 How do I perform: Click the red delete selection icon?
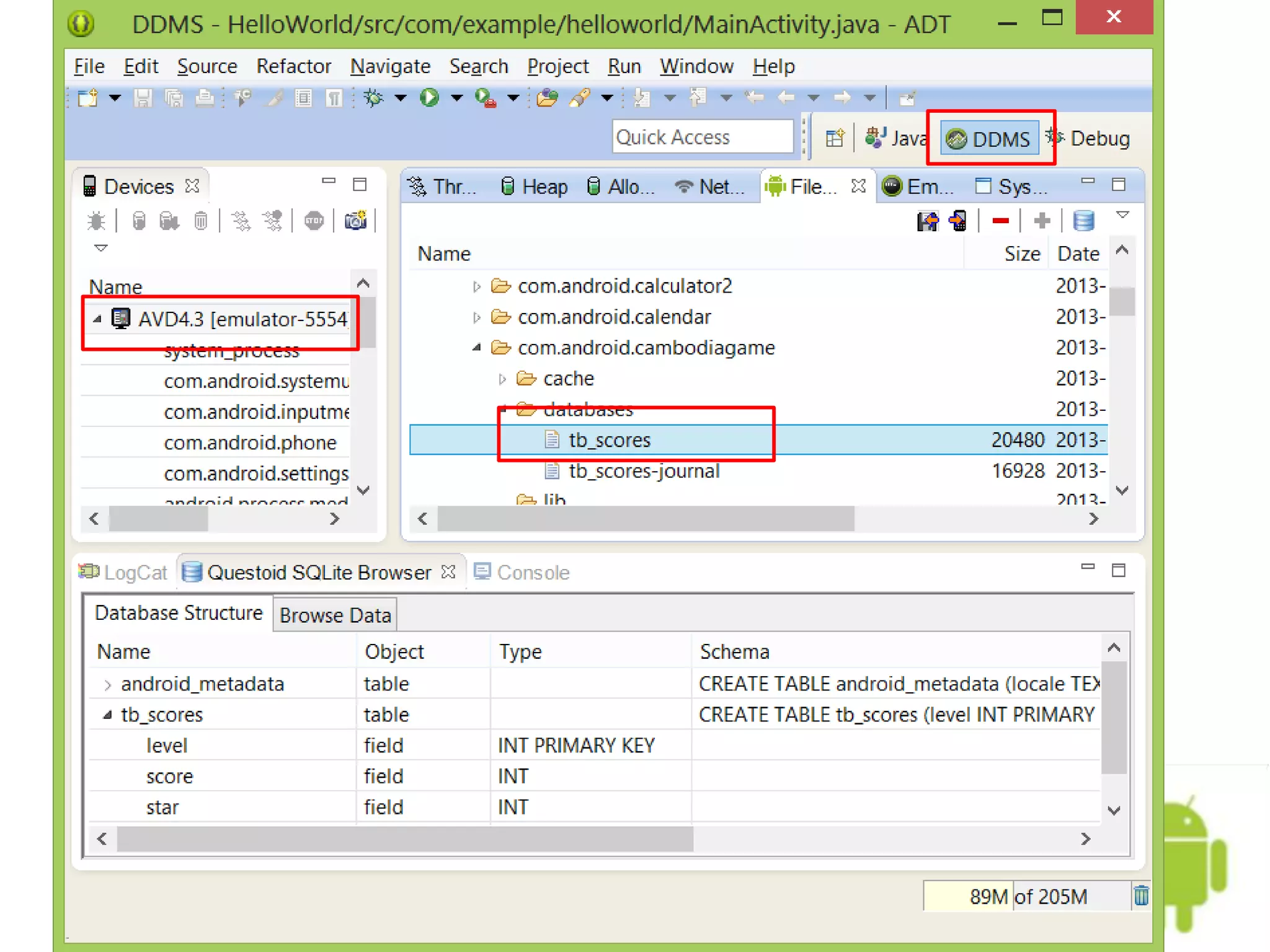[x=1000, y=221]
